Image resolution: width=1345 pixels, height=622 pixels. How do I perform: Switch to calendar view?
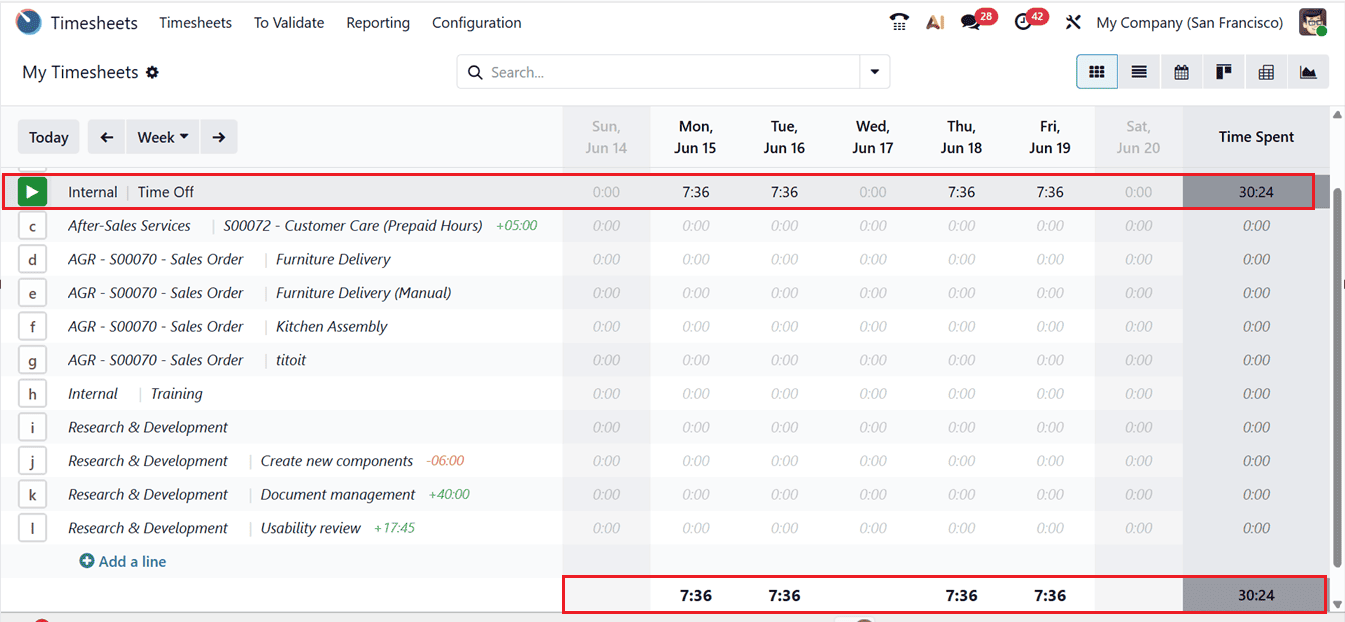(1181, 72)
